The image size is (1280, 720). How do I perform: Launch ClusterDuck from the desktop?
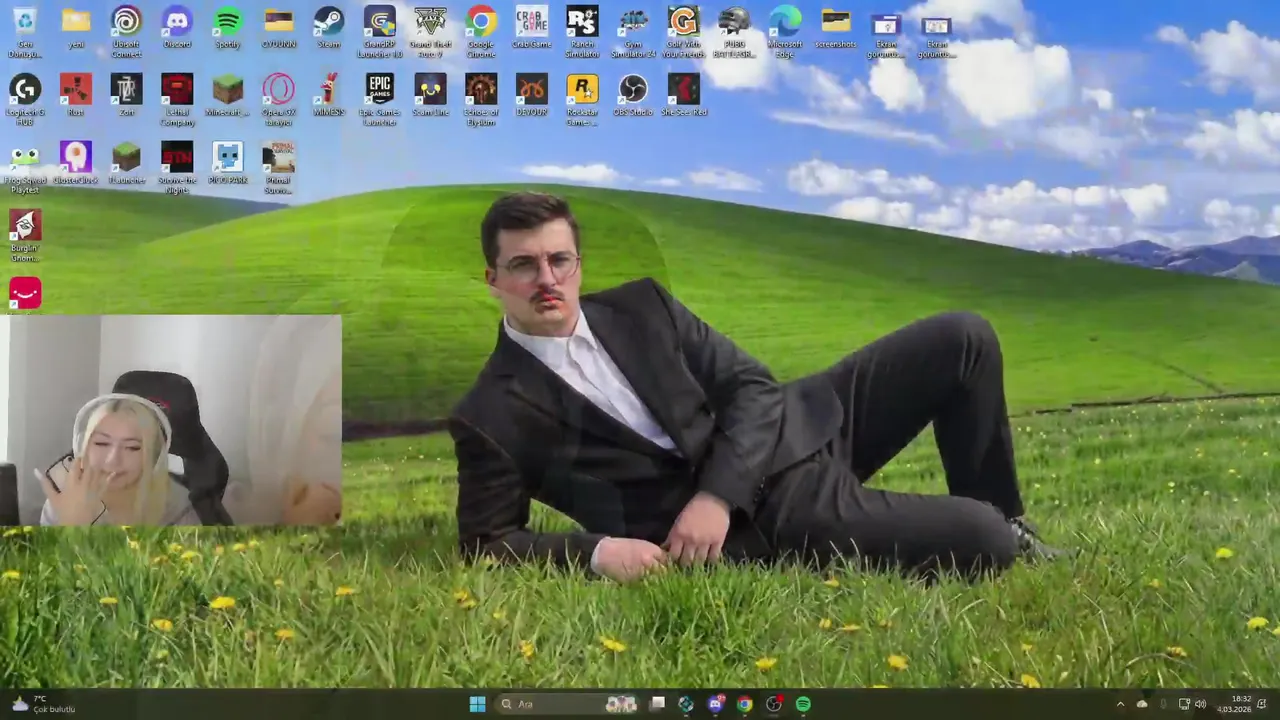coord(76,164)
